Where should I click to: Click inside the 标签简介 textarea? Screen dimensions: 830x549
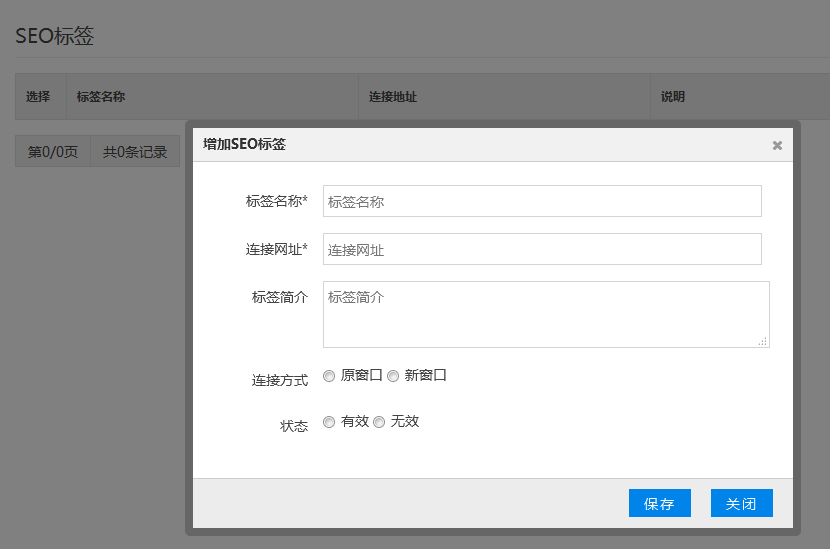(545, 314)
